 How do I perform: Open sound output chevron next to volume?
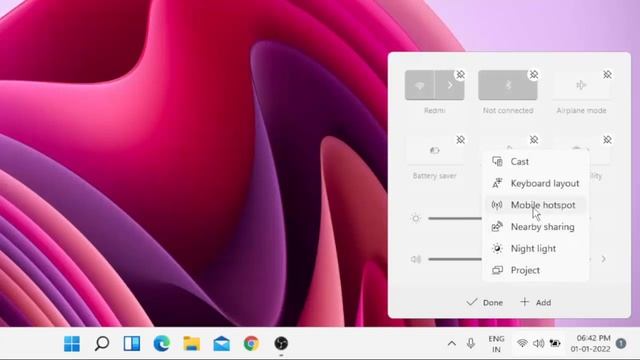pos(604,259)
